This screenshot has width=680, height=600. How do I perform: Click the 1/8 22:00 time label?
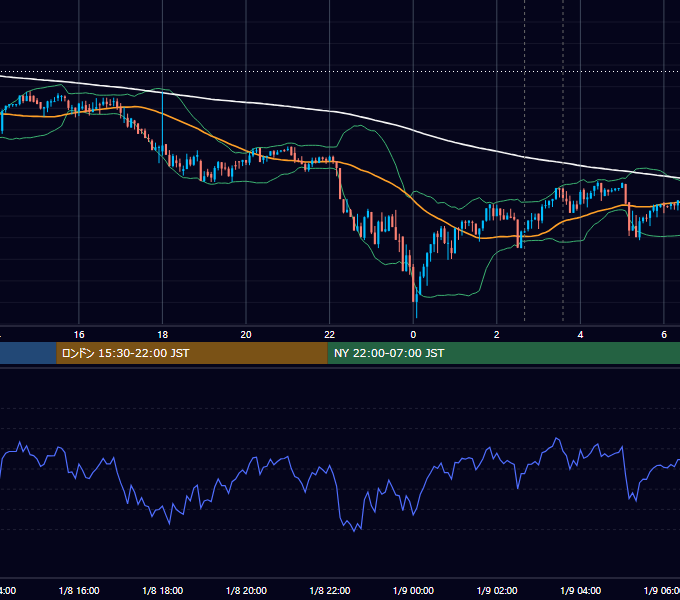[330, 590]
